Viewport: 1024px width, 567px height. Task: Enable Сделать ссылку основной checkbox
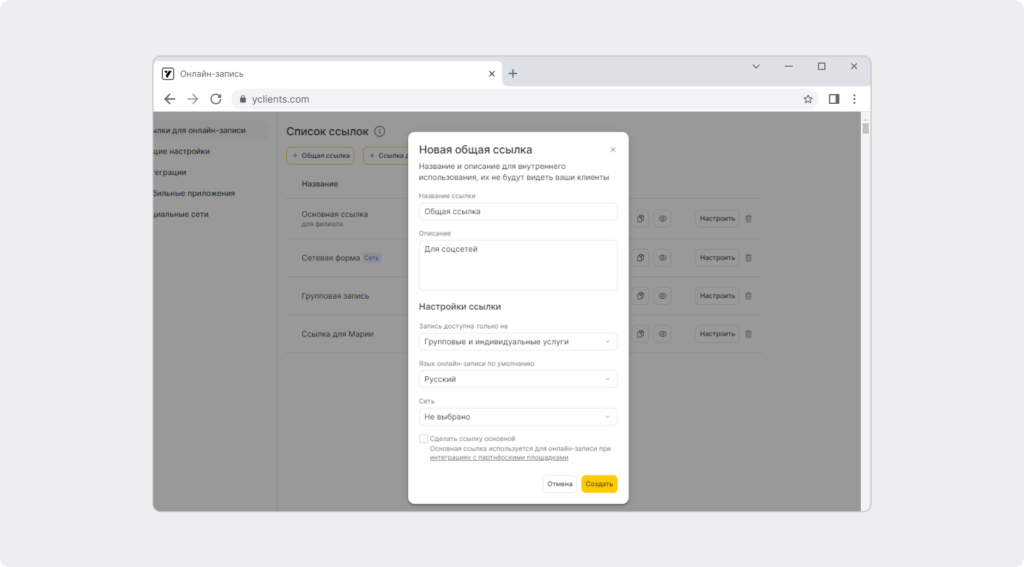[423, 439]
